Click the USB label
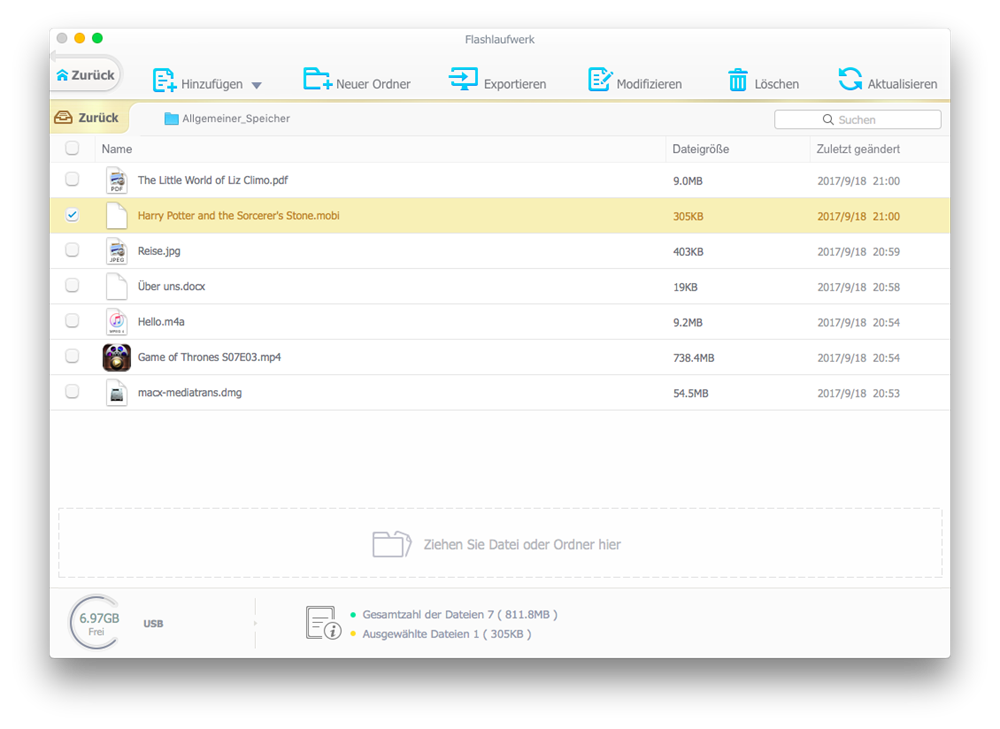 153,624
